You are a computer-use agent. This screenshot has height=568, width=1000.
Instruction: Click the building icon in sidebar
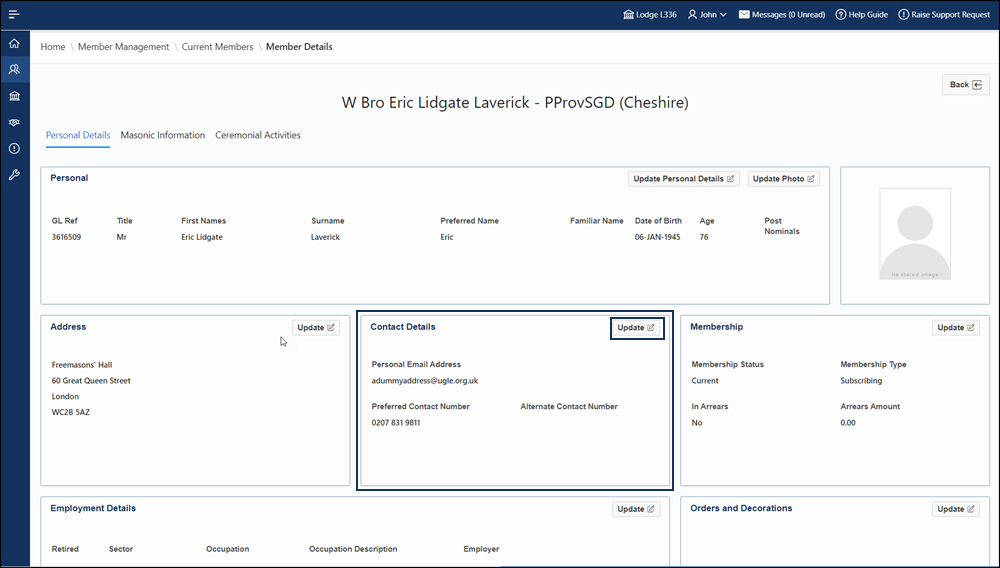coord(14,96)
